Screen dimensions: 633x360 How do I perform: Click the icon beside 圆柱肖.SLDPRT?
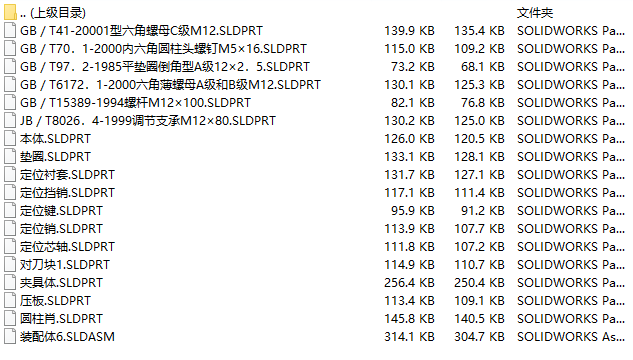(10, 318)
